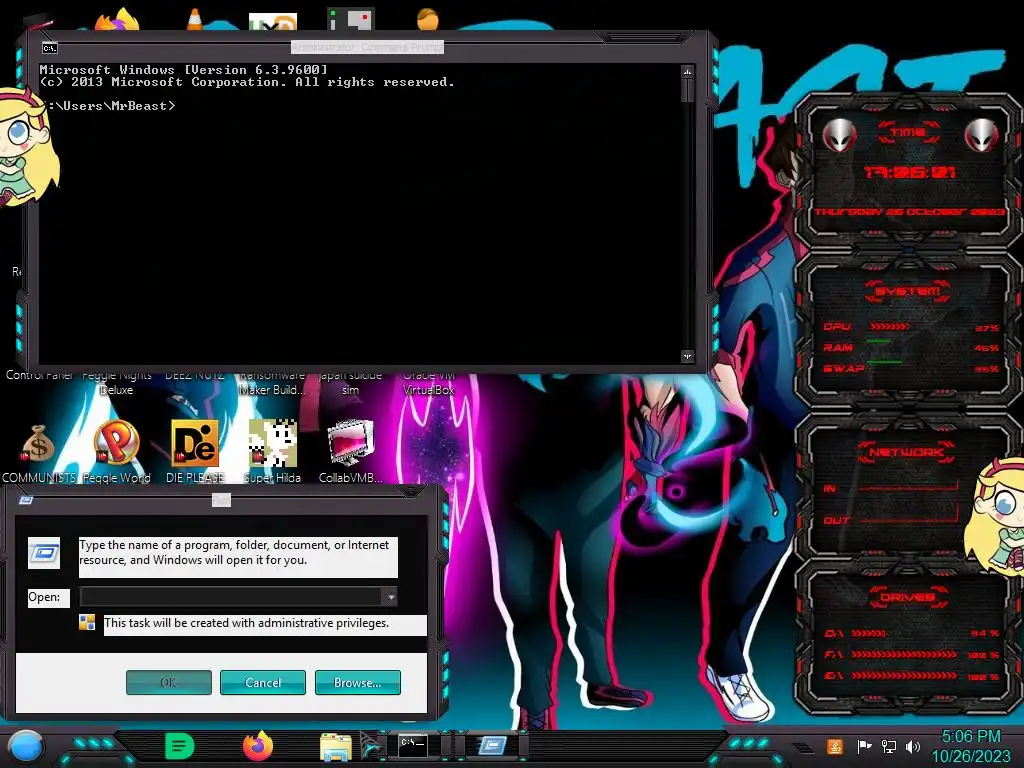Select the DIE PLEASE desktop icon
Viewport: 1024px width, 768px height.
(195, 453)
